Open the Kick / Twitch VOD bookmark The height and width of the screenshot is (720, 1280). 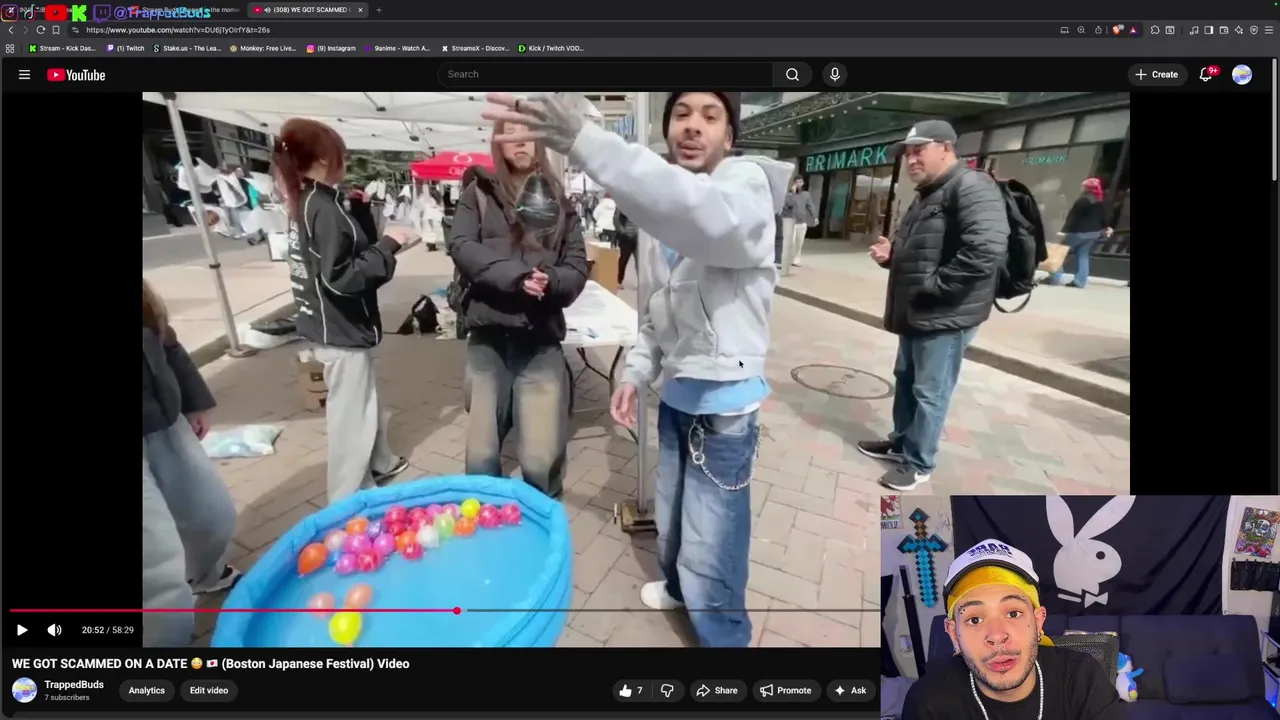coord(551,48)
